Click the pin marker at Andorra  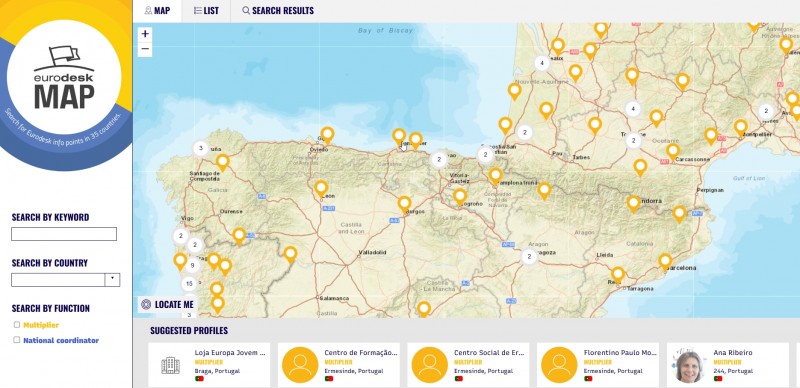tap(633, 204)
